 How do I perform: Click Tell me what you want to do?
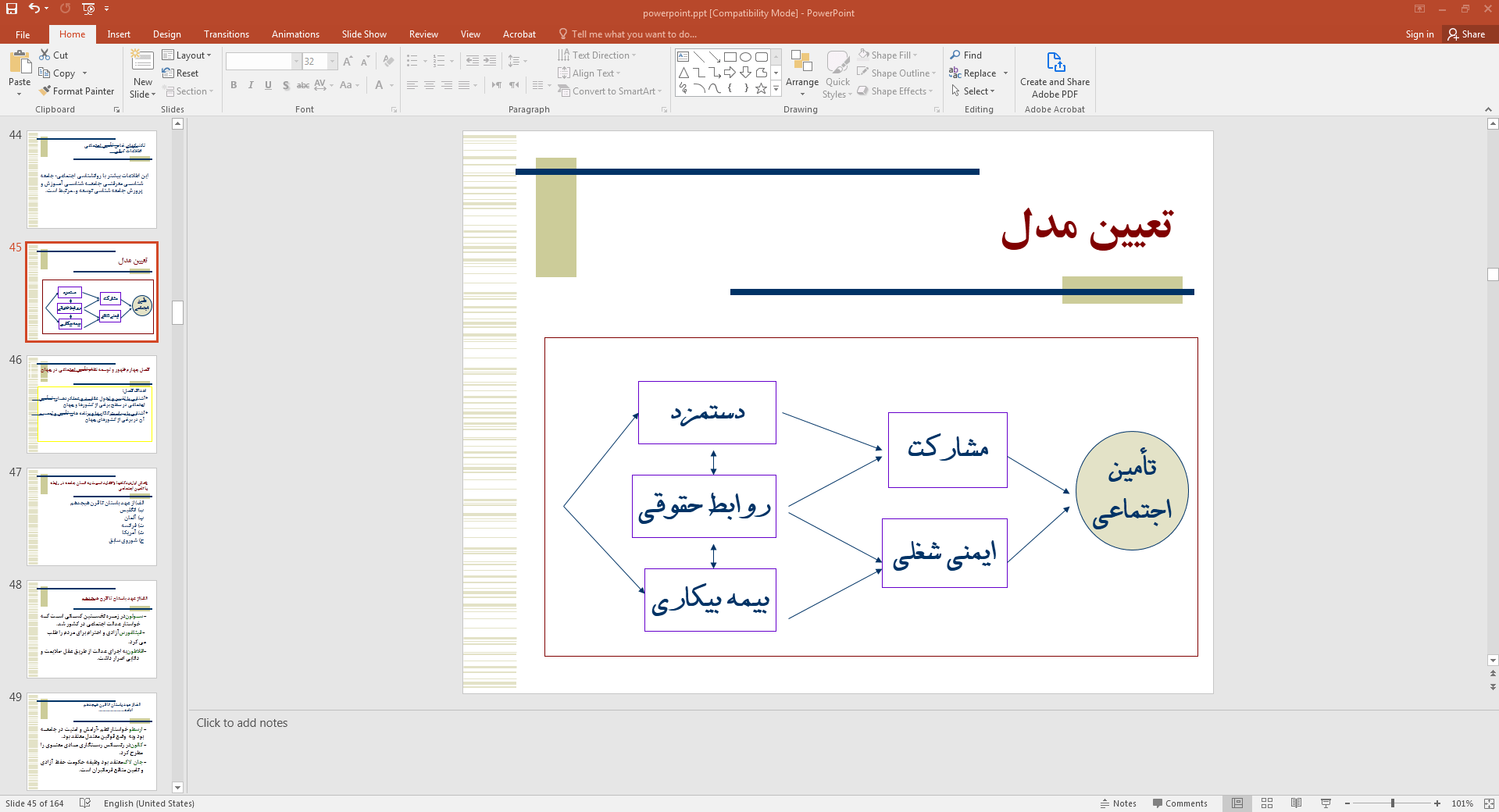627,34
